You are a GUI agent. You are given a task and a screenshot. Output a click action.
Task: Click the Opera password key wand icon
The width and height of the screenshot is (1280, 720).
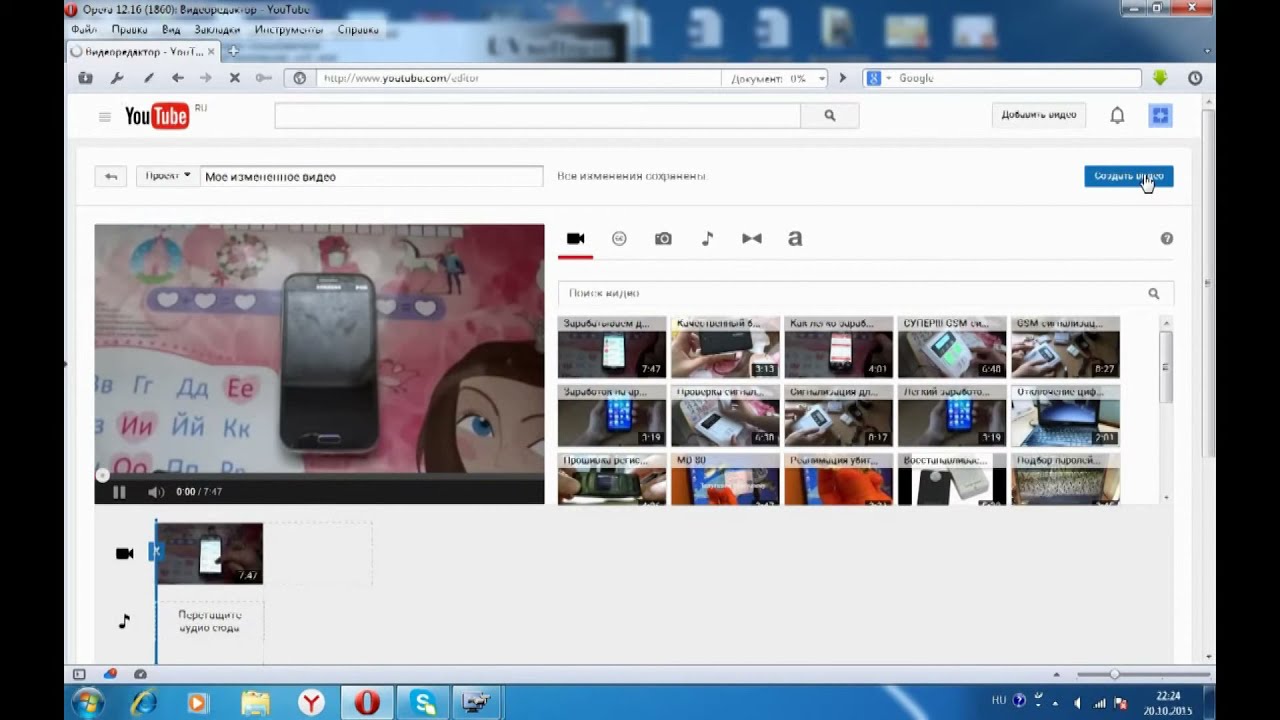[x=264, y=78]
